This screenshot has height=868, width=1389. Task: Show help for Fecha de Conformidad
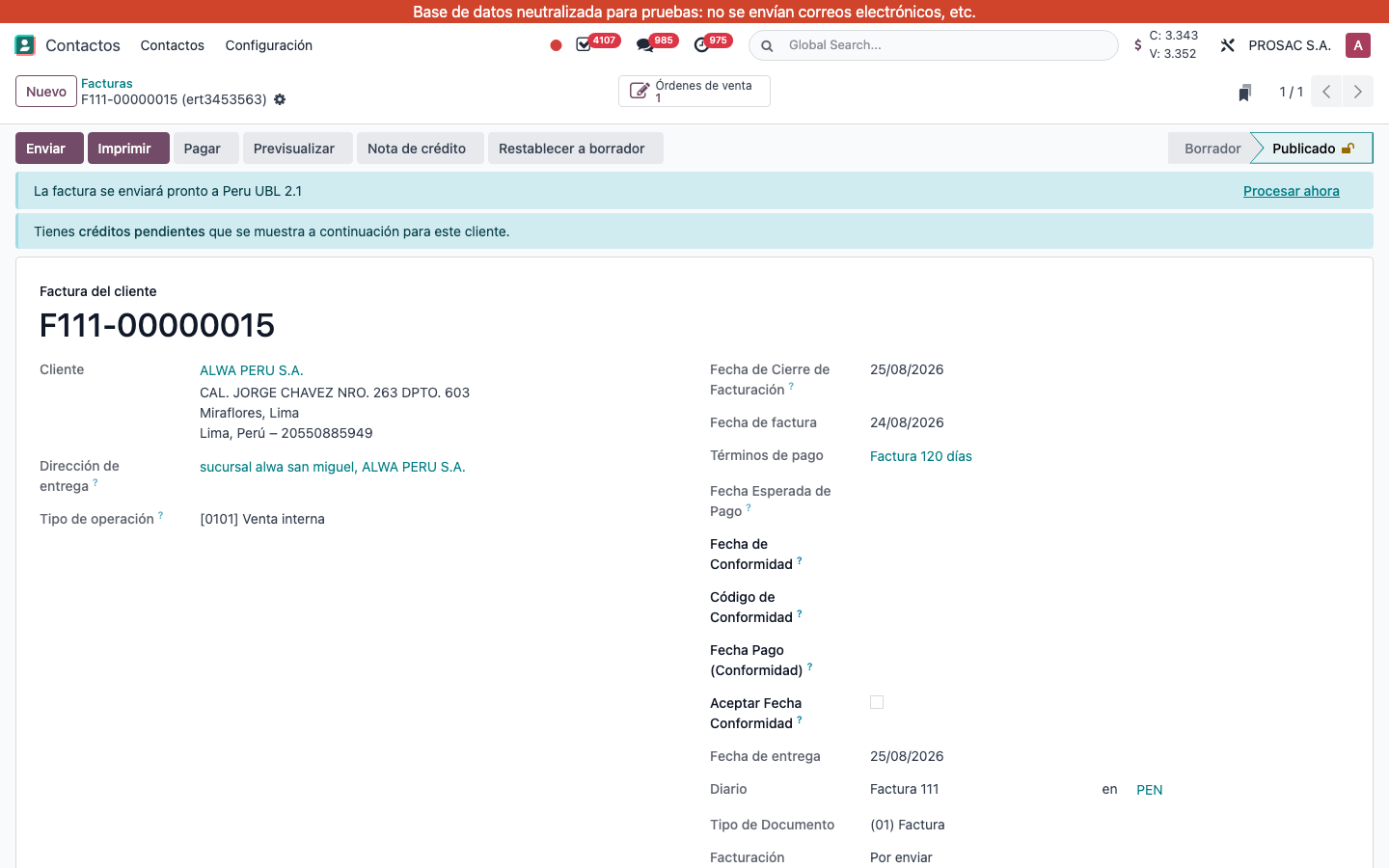[800, 560]
